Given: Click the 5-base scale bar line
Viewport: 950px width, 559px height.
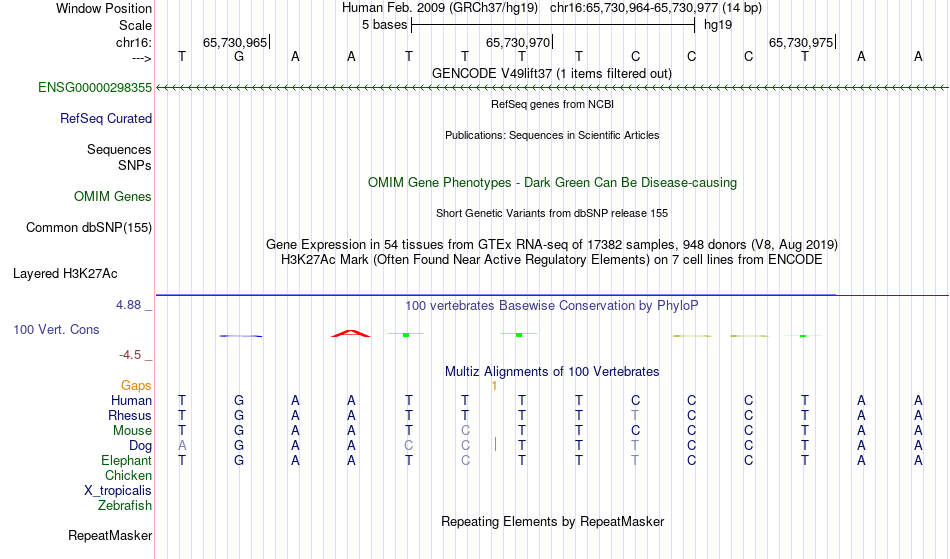Looking at the screenshot, I should coord(553,25).
